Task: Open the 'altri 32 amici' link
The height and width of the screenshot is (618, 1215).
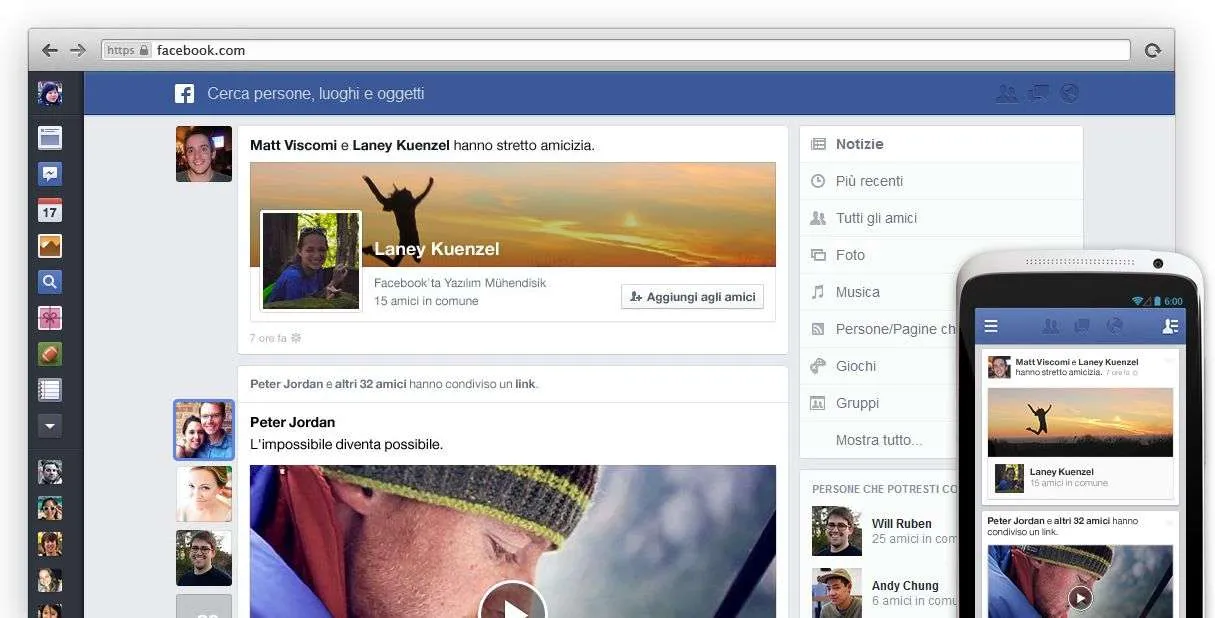Action: [370, 384]
